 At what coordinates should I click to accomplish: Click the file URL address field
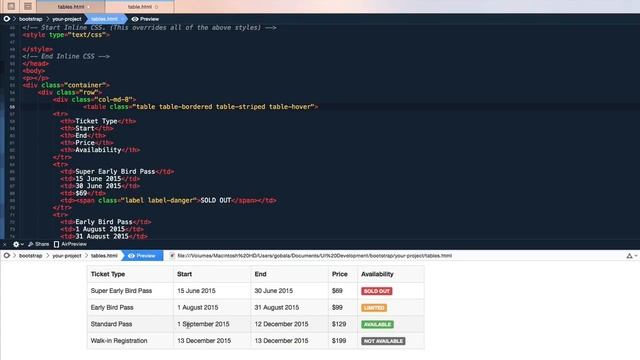click(x=314, y=256)
